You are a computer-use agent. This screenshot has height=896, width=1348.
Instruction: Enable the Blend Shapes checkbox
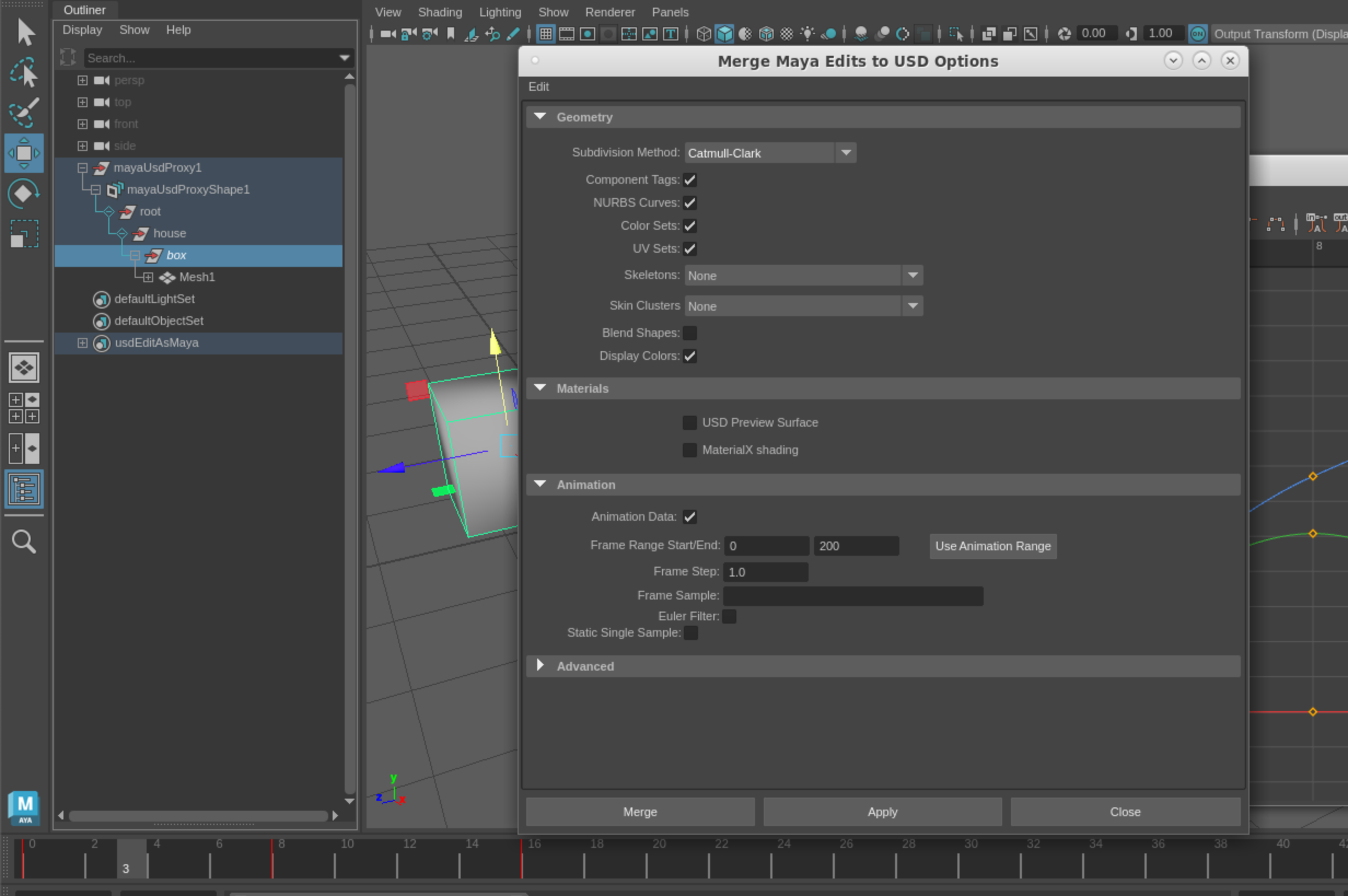690,333
